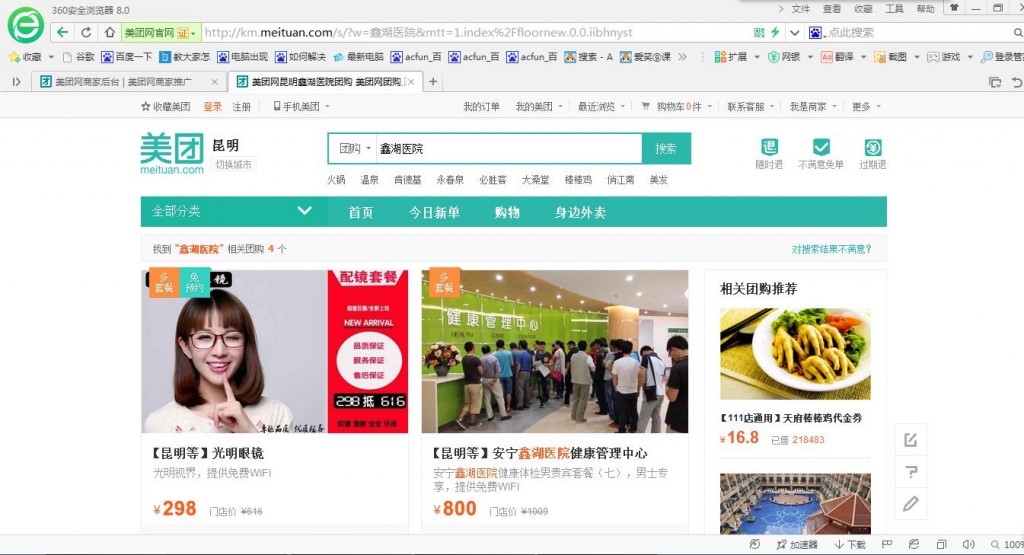Open the 安宁鑫湖医院健康管理中心 deal image
Viewport: 1024px width, 555px height.
555,351
